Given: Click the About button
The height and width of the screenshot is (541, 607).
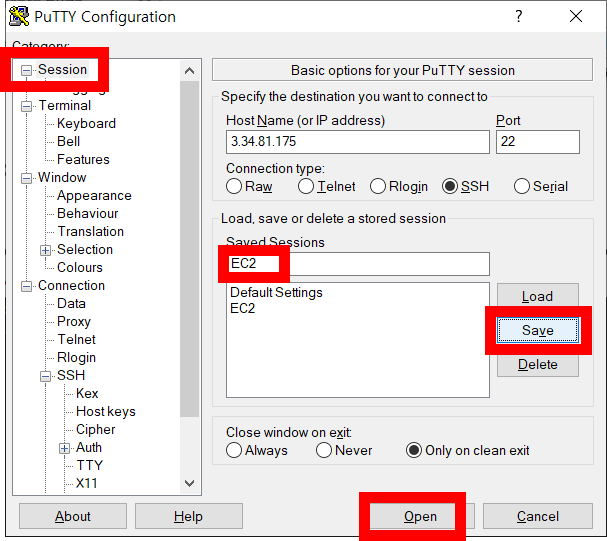Looking at the screenshot, I should coord(73,516).
